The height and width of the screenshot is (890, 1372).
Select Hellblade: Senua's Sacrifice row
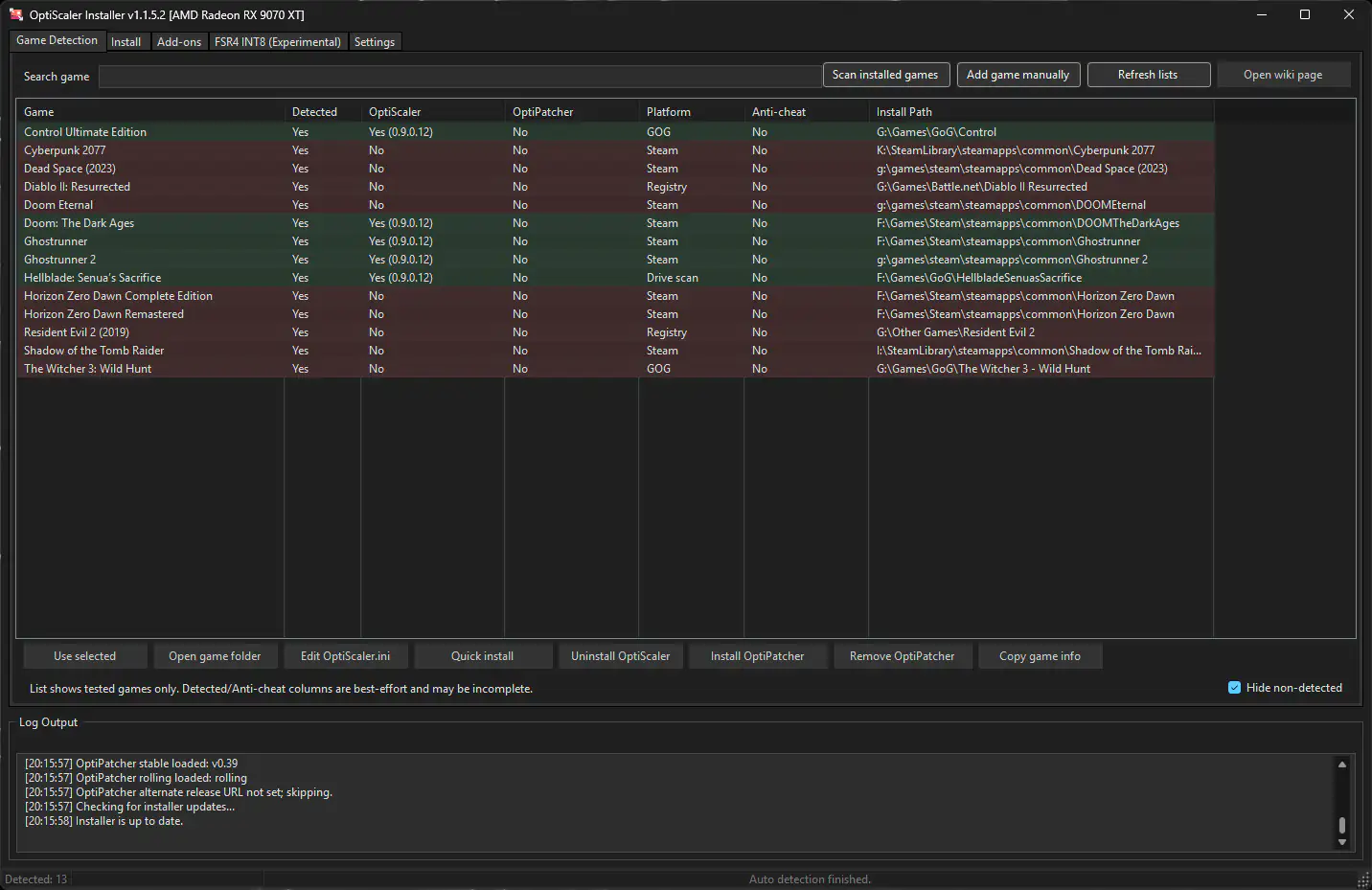tap(615, 278)
